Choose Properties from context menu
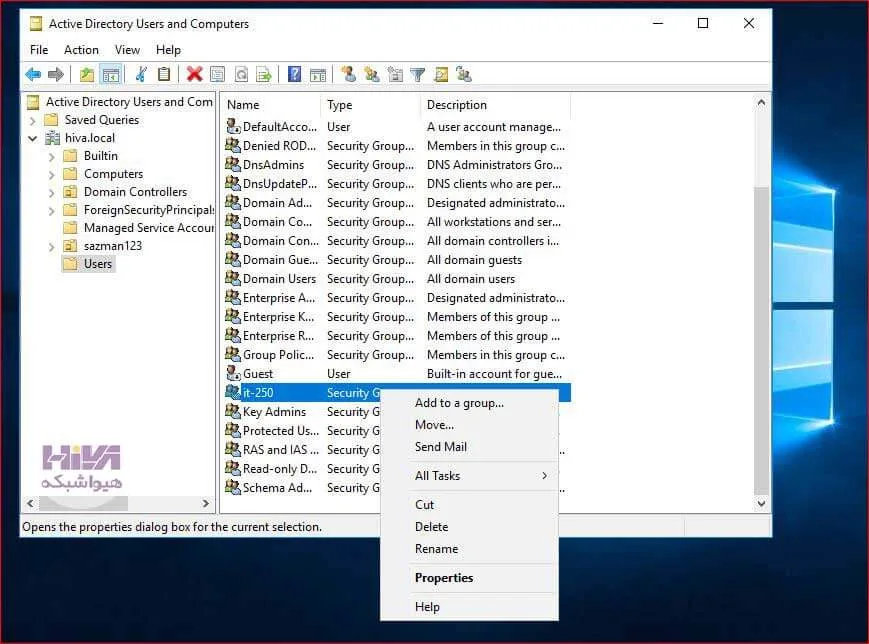The width and height of the screenshot is (869, 644). [x=469, y=577]
